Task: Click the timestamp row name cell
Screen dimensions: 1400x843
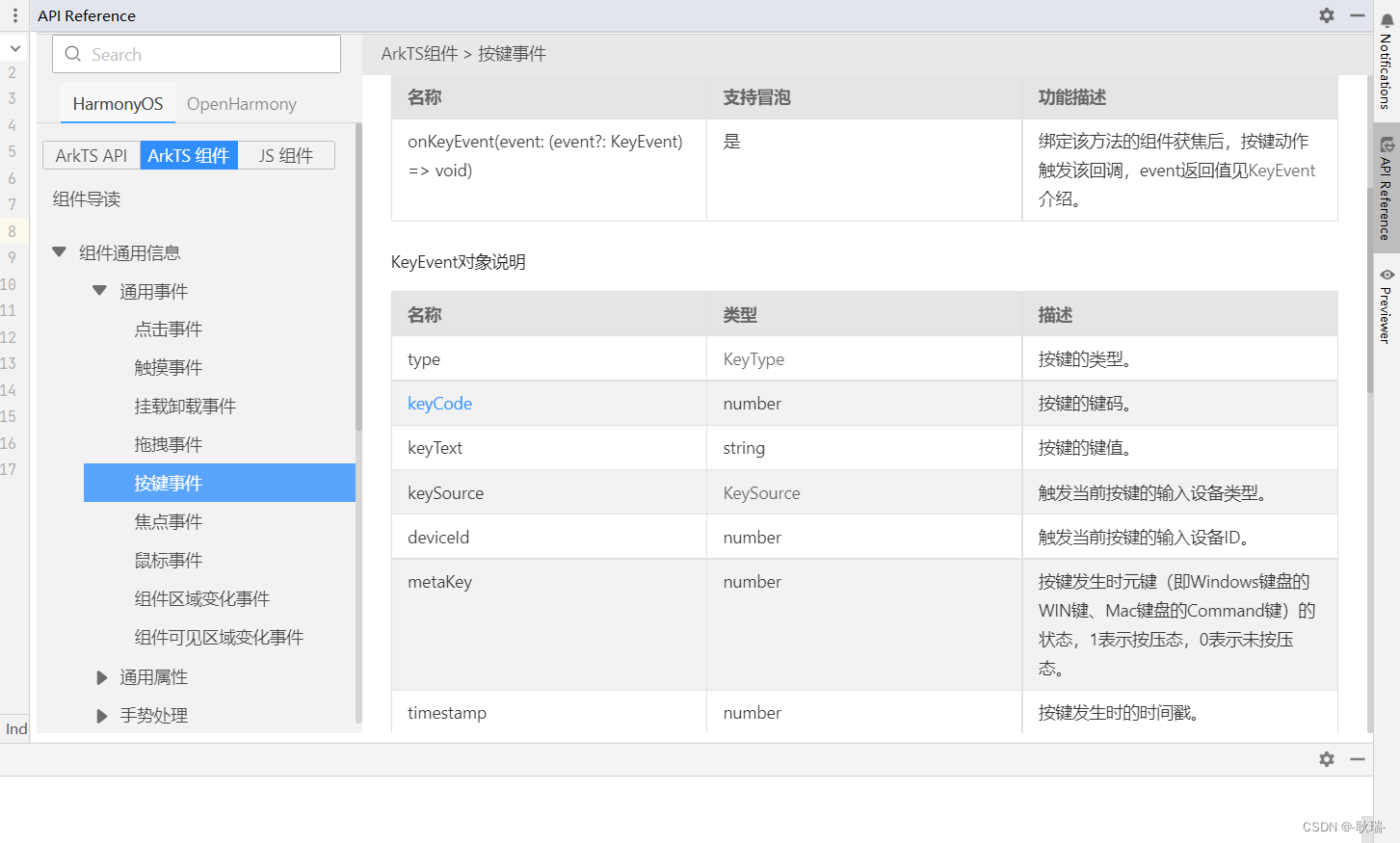Action: pos(549,713)
